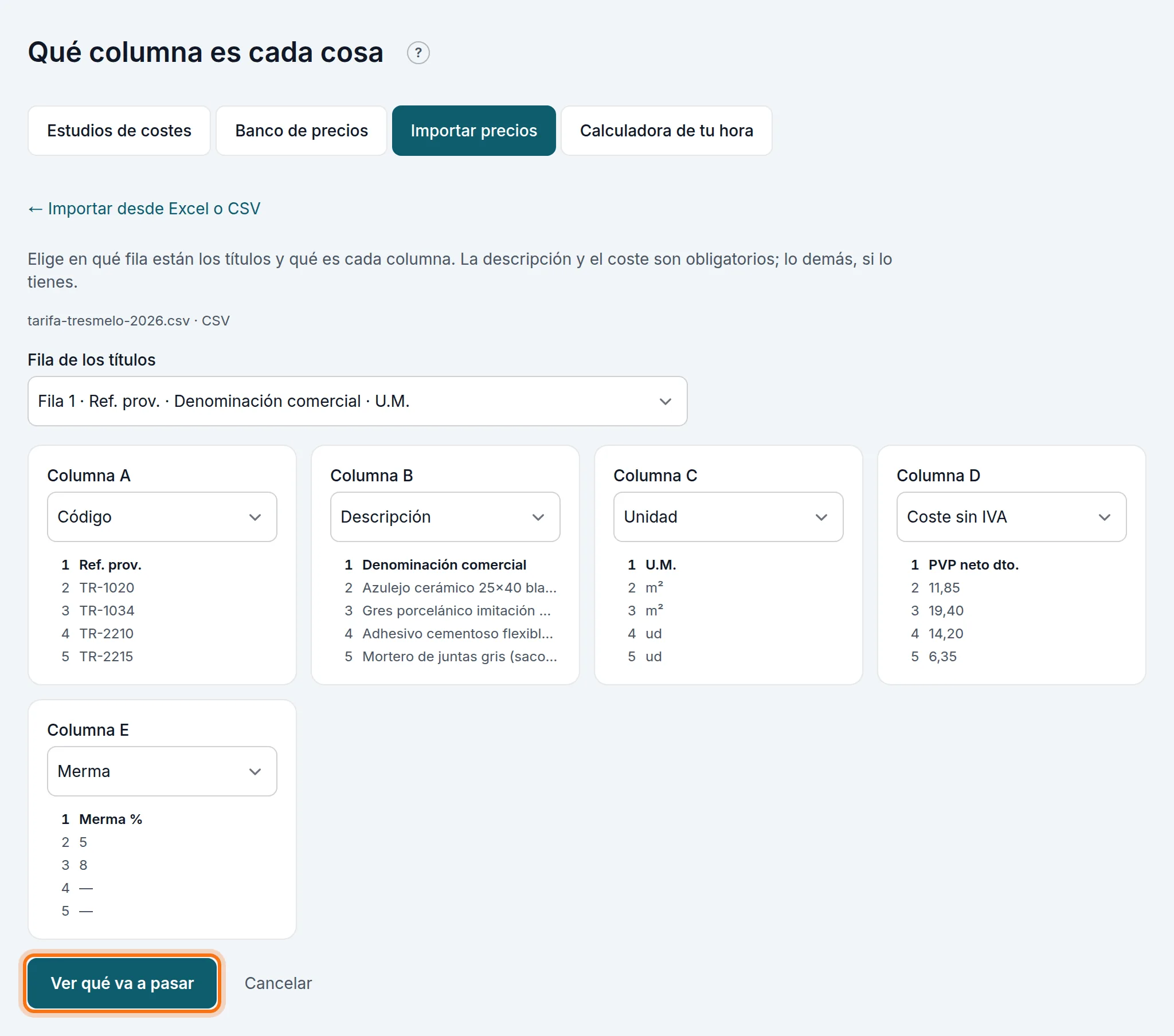Screen dimensions: 1174x1036
Task: Click the Ref. prov. header text
Action: pos(110,564)
